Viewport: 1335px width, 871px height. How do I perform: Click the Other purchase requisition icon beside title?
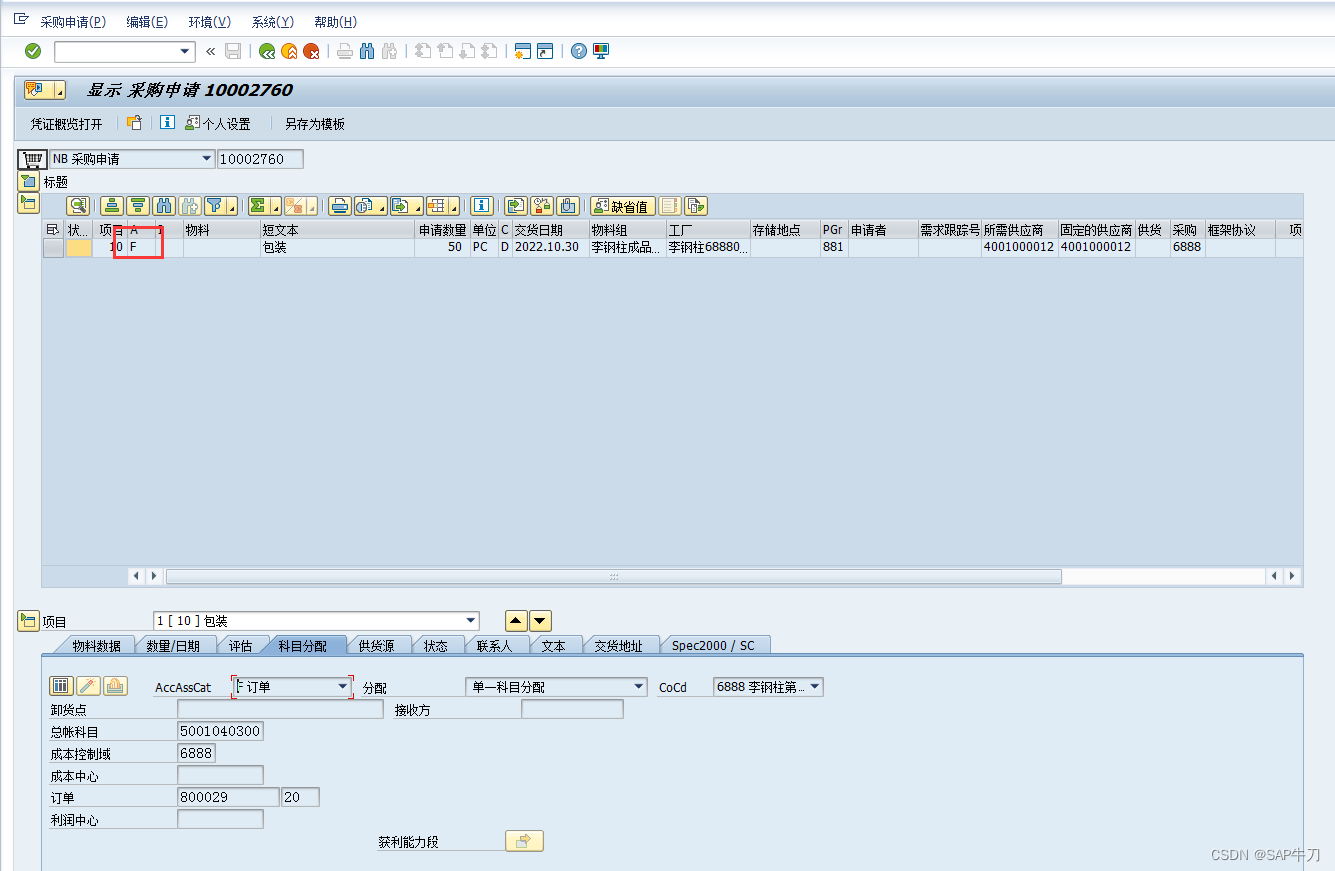pos(134,123)
